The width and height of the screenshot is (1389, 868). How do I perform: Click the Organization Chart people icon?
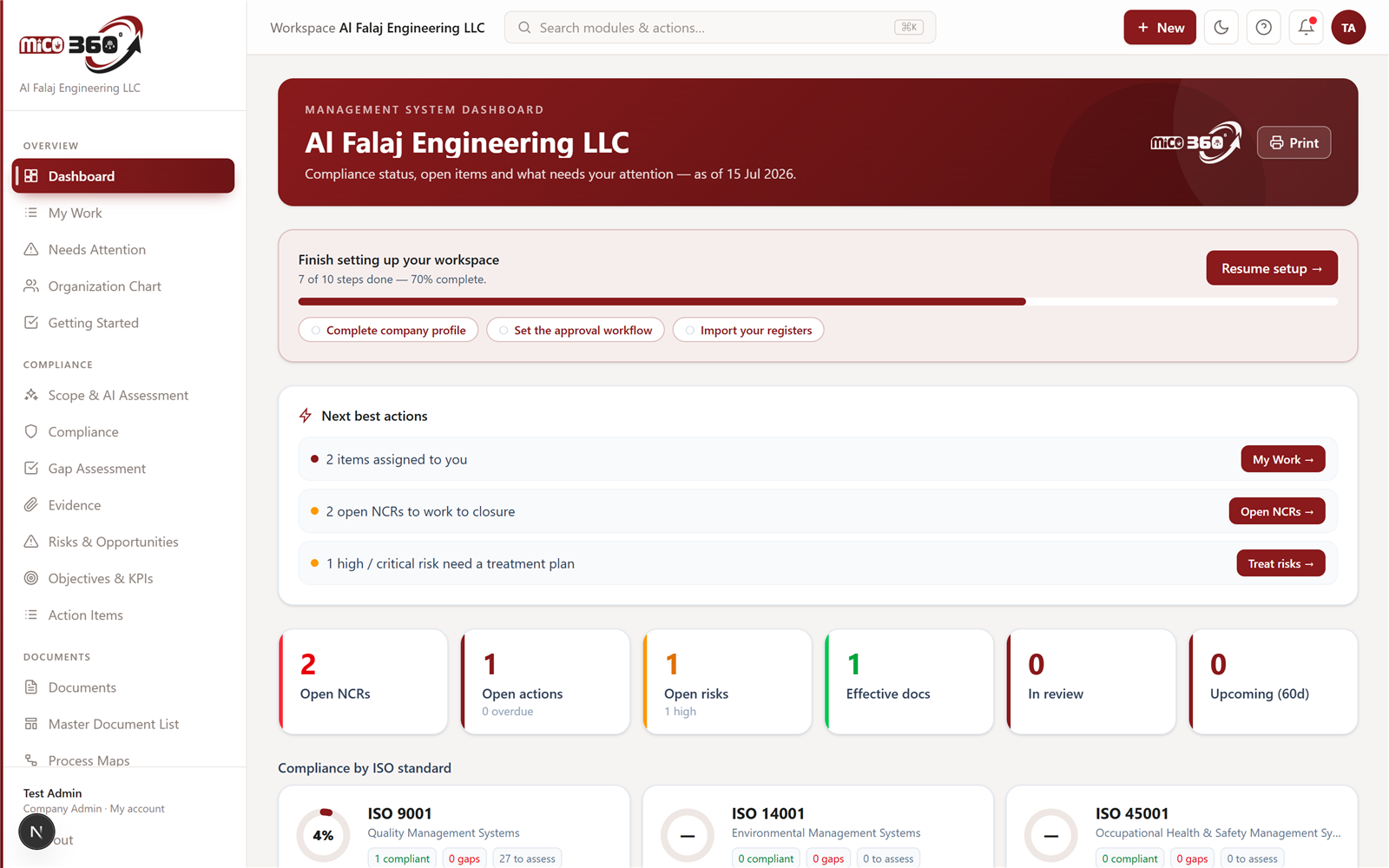pos(31,286)
